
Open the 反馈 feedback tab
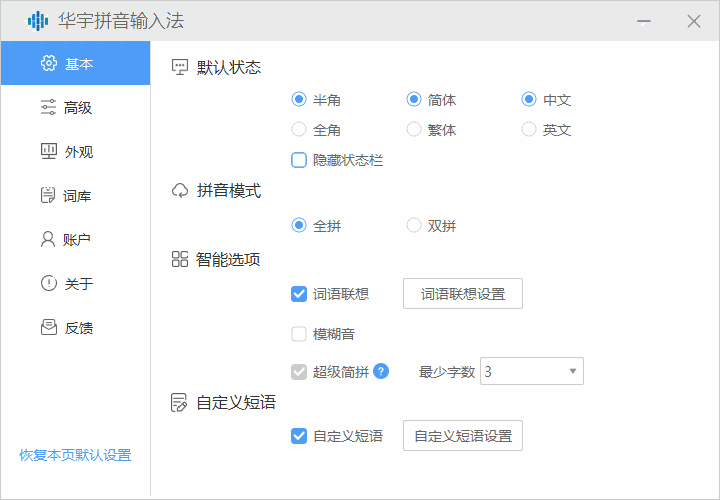pos(75,328)
